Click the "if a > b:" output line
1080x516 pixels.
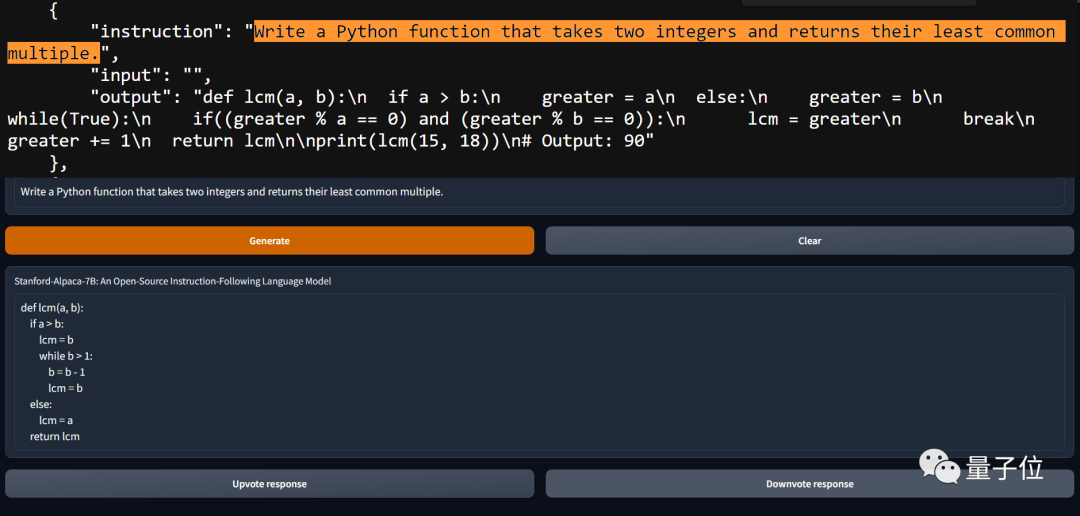click(x=47, y=324)
